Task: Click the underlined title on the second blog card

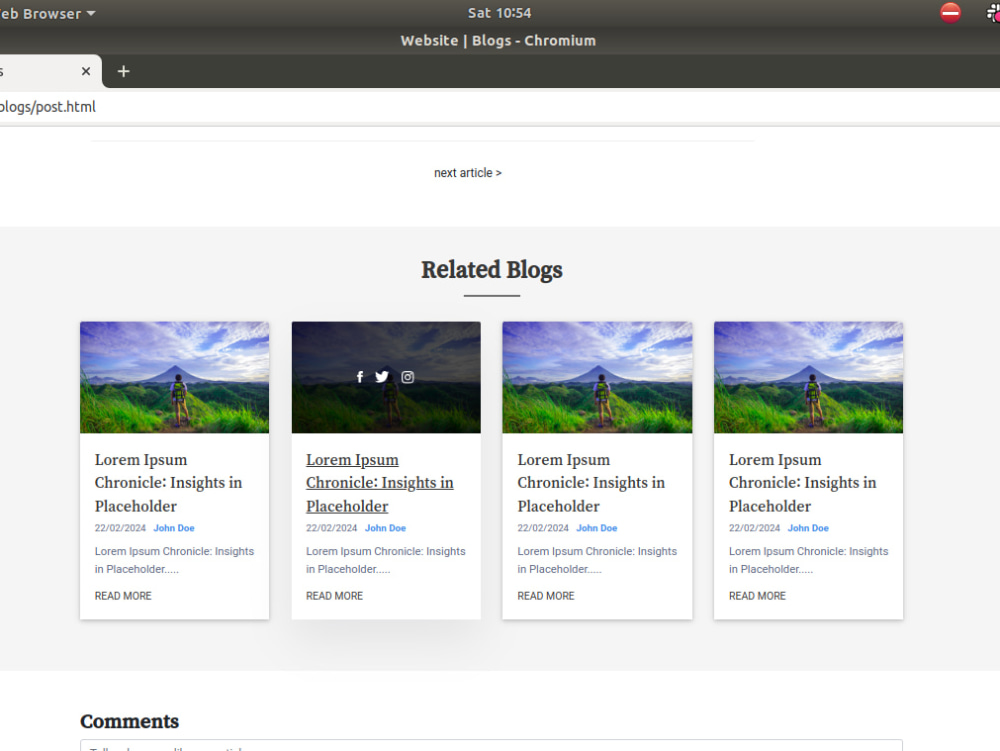Action: [379, 483]
